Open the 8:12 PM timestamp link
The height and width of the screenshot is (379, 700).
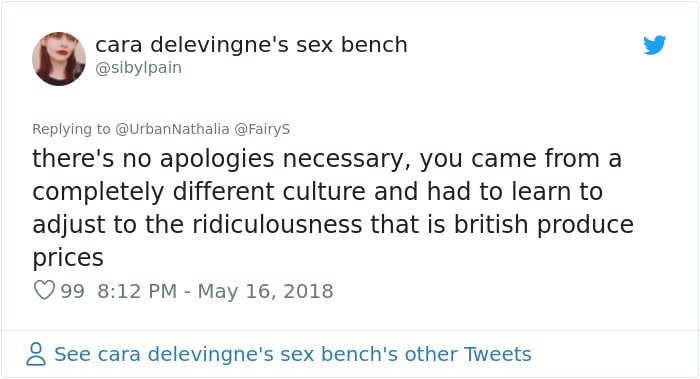[137, 291]
